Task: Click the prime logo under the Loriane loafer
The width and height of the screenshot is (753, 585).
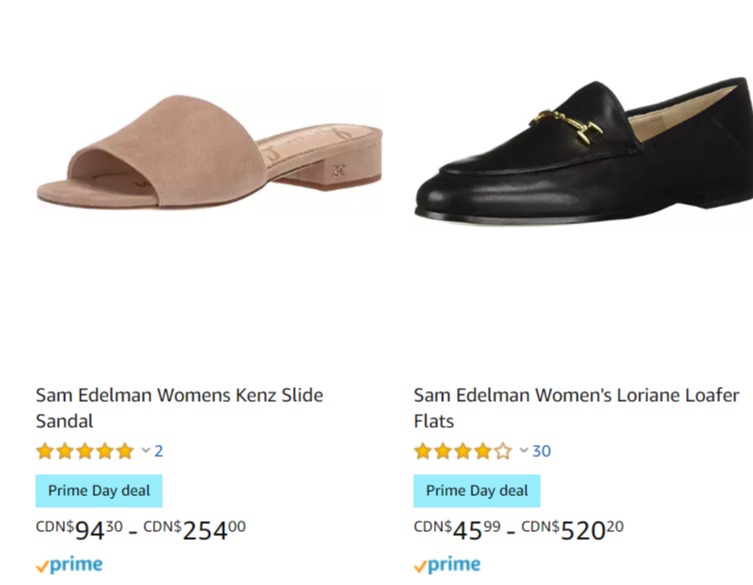Action: click(x=447, y=565)
